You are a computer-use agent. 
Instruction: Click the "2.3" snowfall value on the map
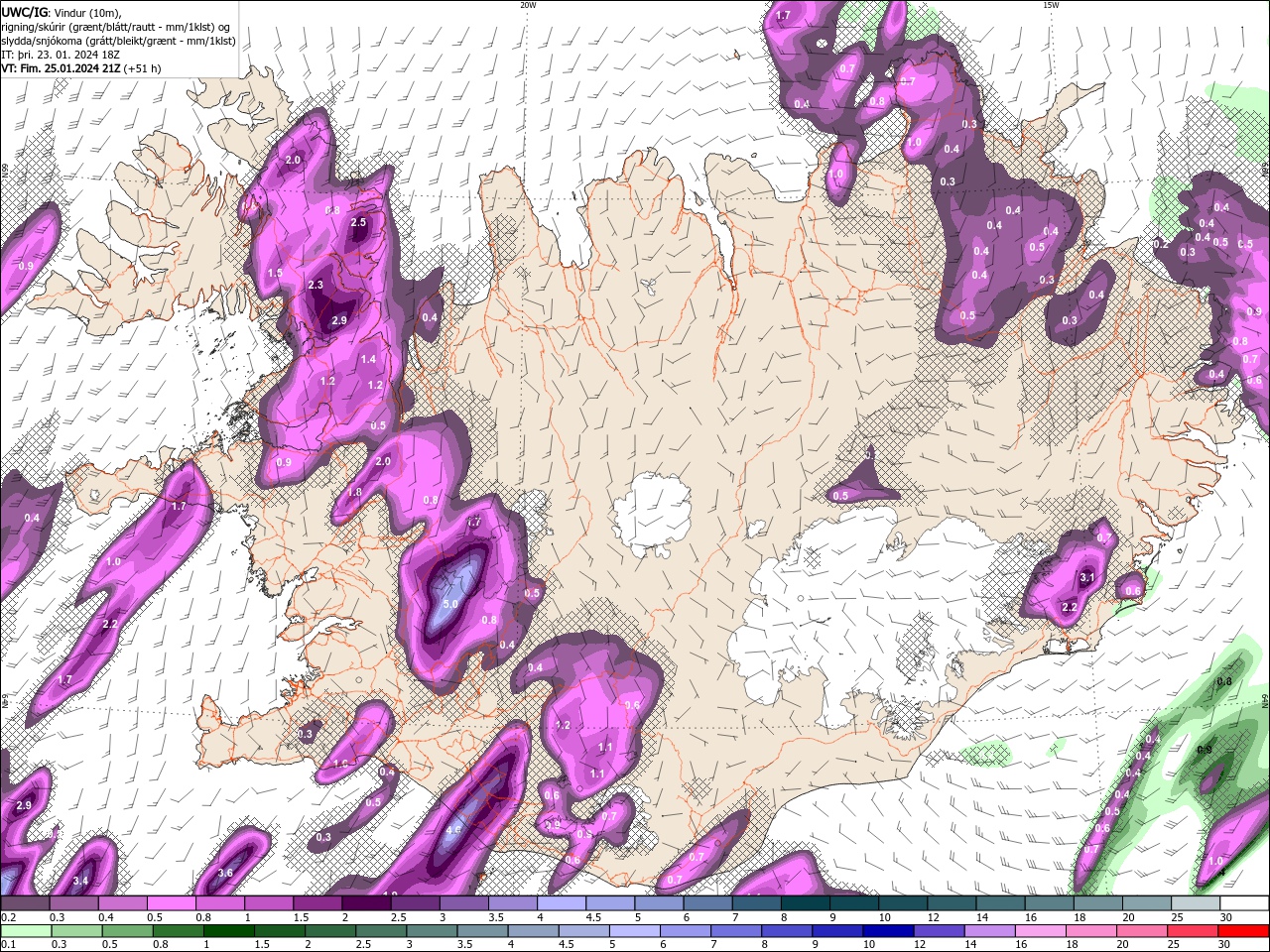(x=316, y=285)
